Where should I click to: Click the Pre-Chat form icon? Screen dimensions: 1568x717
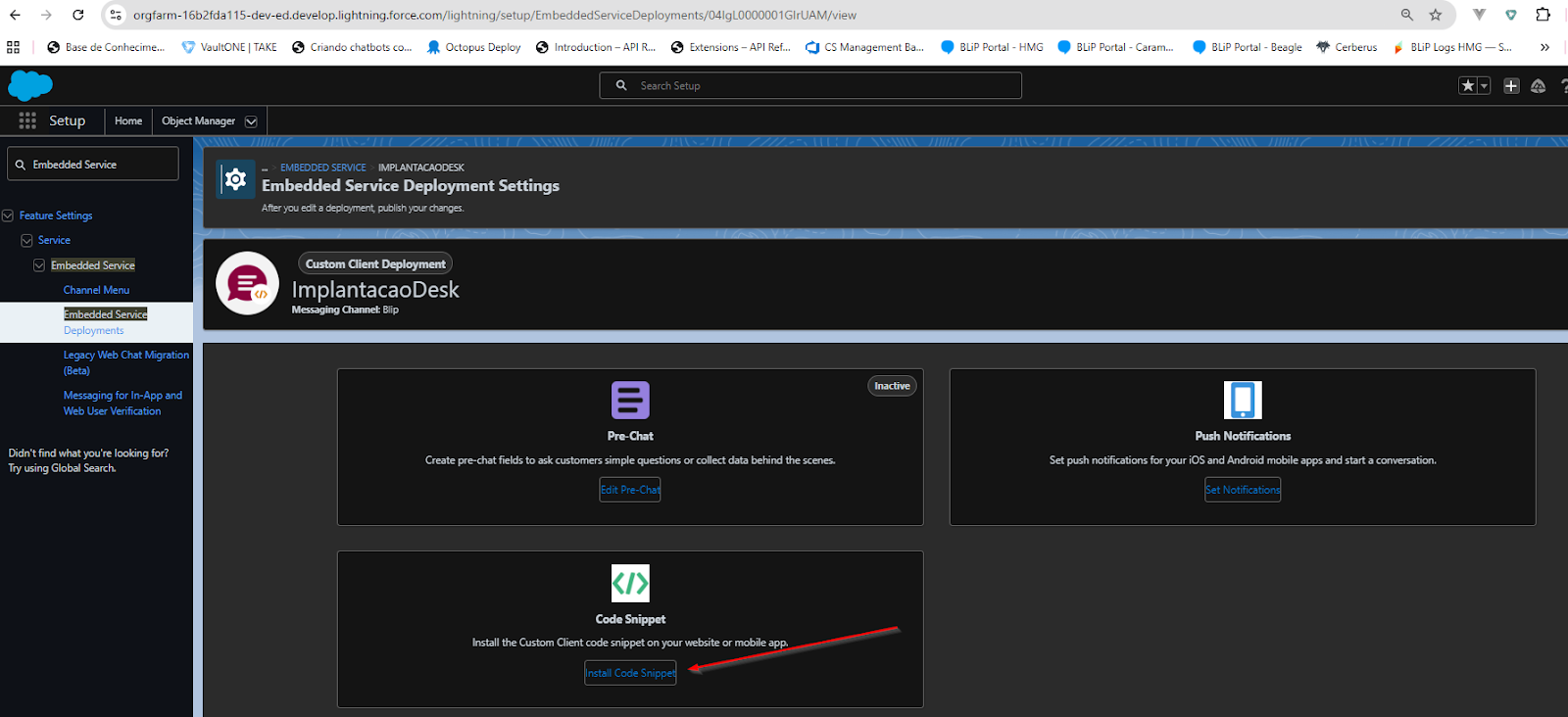point(630,400)
